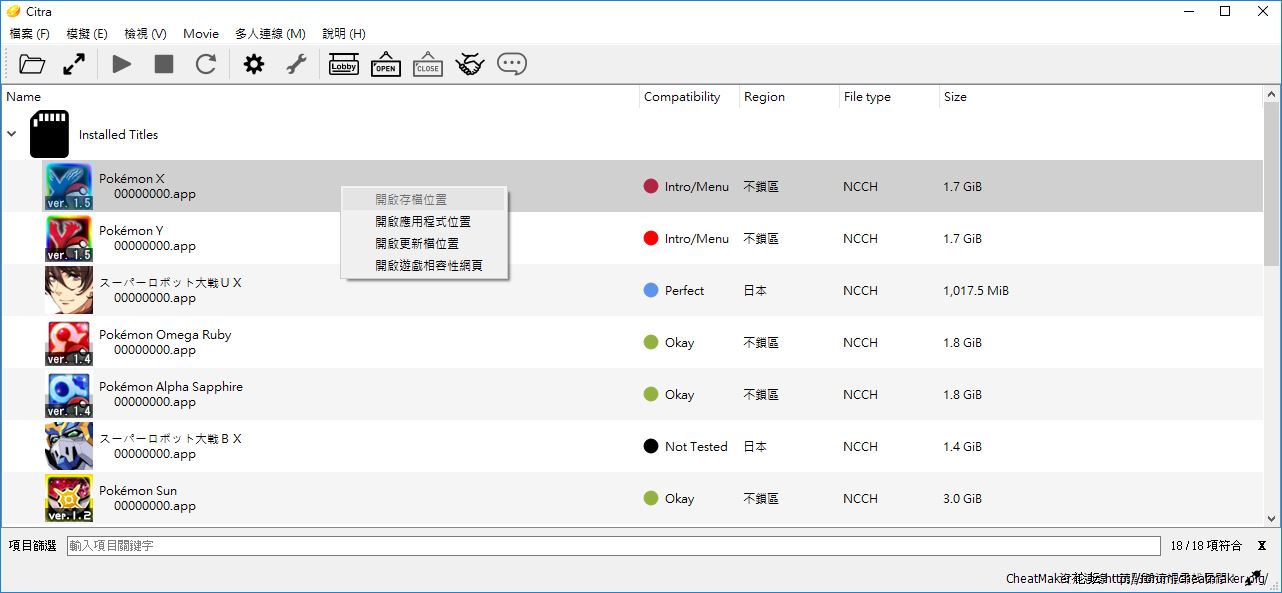Screen dimensions: 1282x593
Task: Click the handshake direct connect icon
Action: [x=470, y=65]
